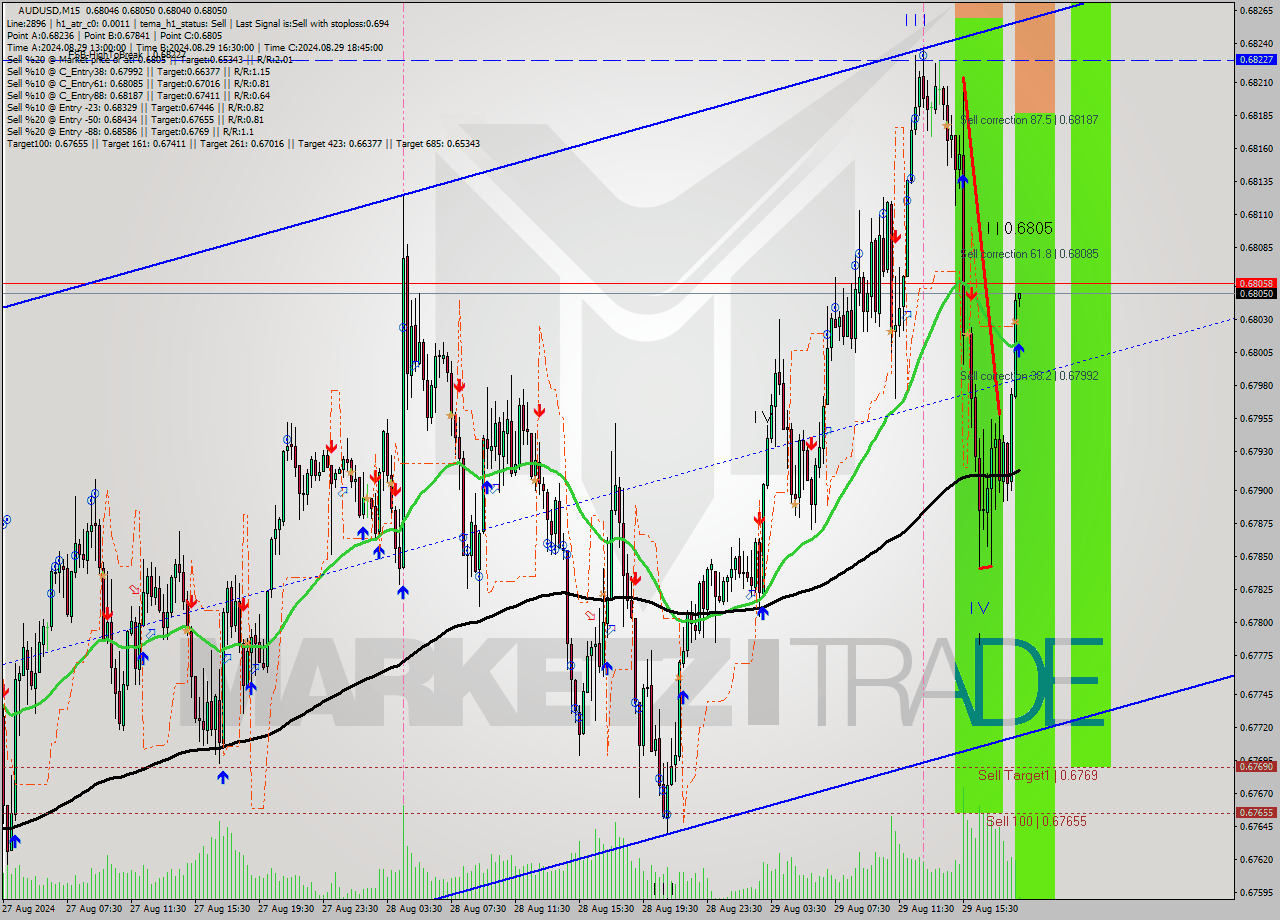Click 'Sell %10 @ C_Entry61: 0.68085' line
Screen dimensions: 1280x920
coord(138,83)
